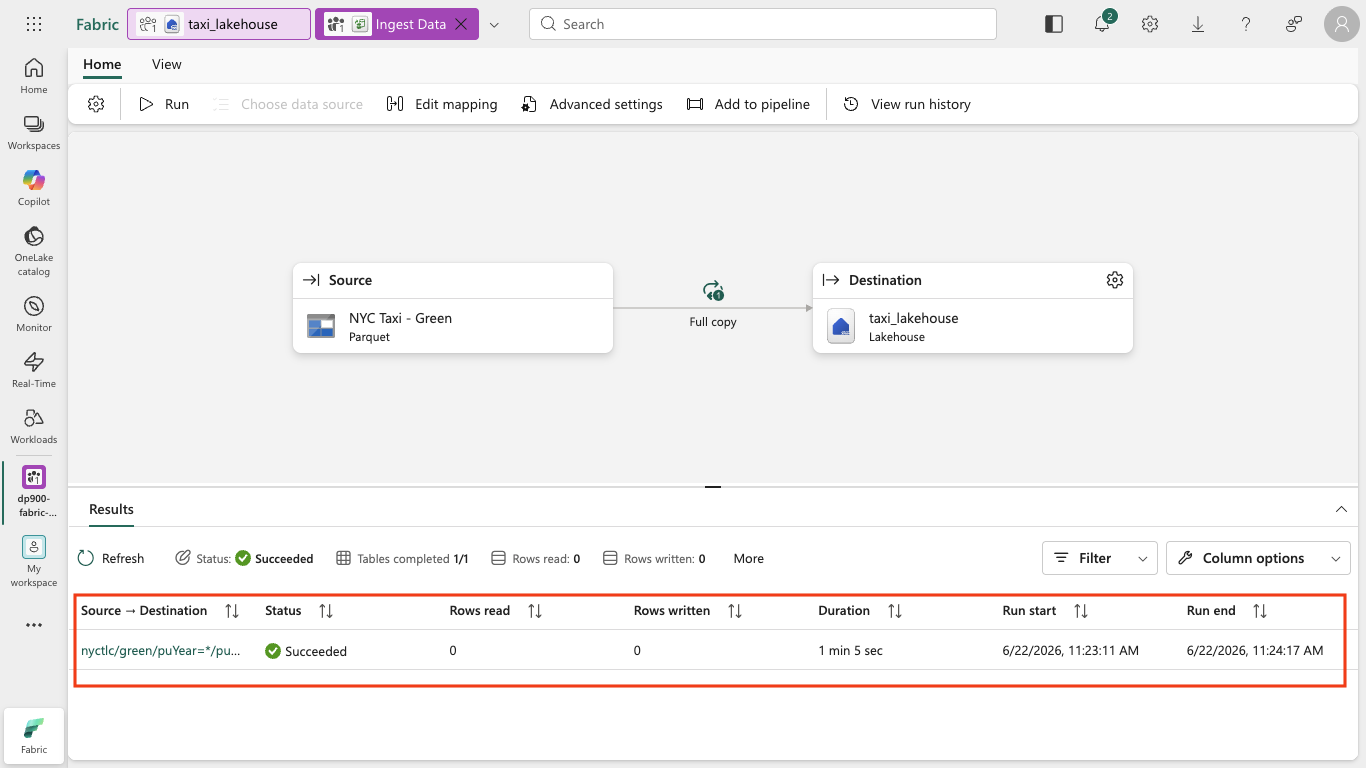Click the Succeeded status in table row
1366x768 pixels.
coord(306,651)
